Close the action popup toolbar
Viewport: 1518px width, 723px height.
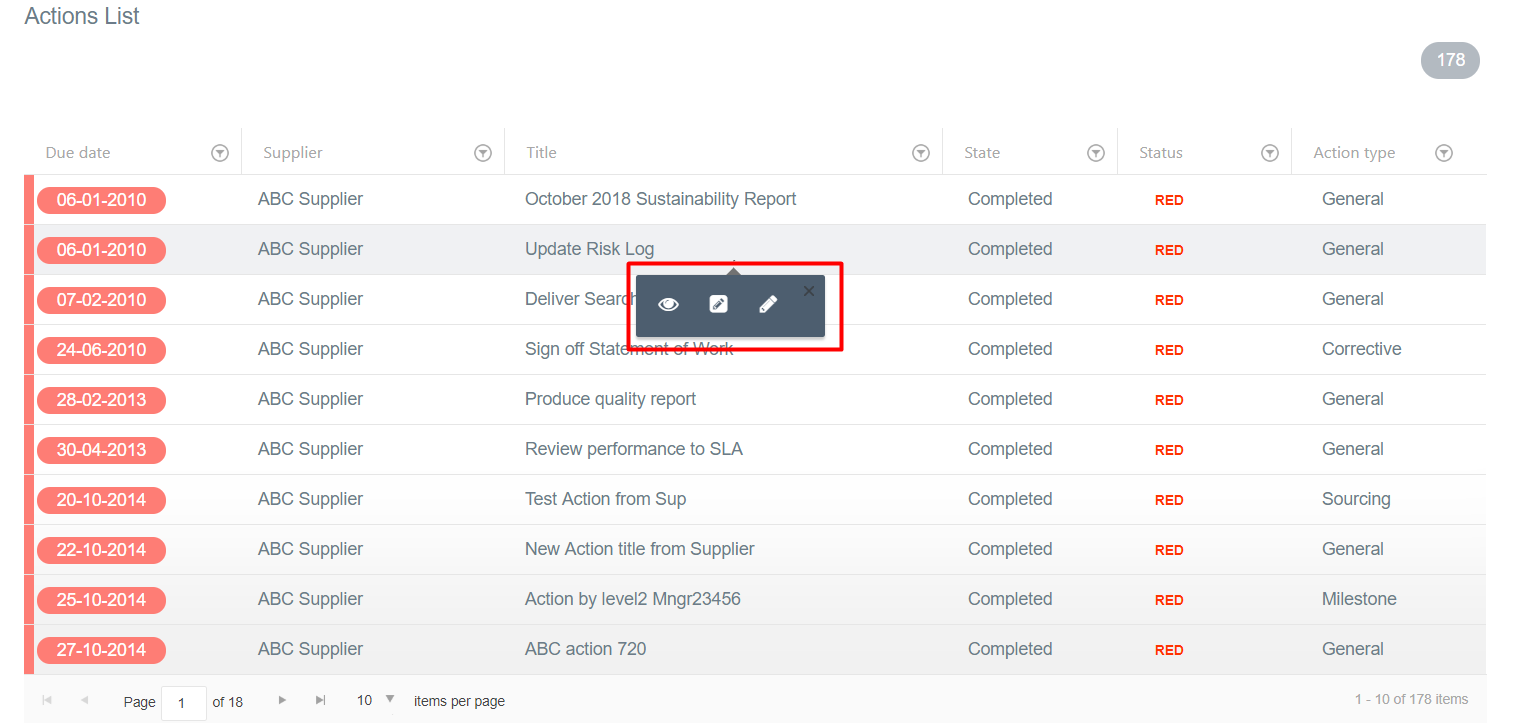[809, 291]
